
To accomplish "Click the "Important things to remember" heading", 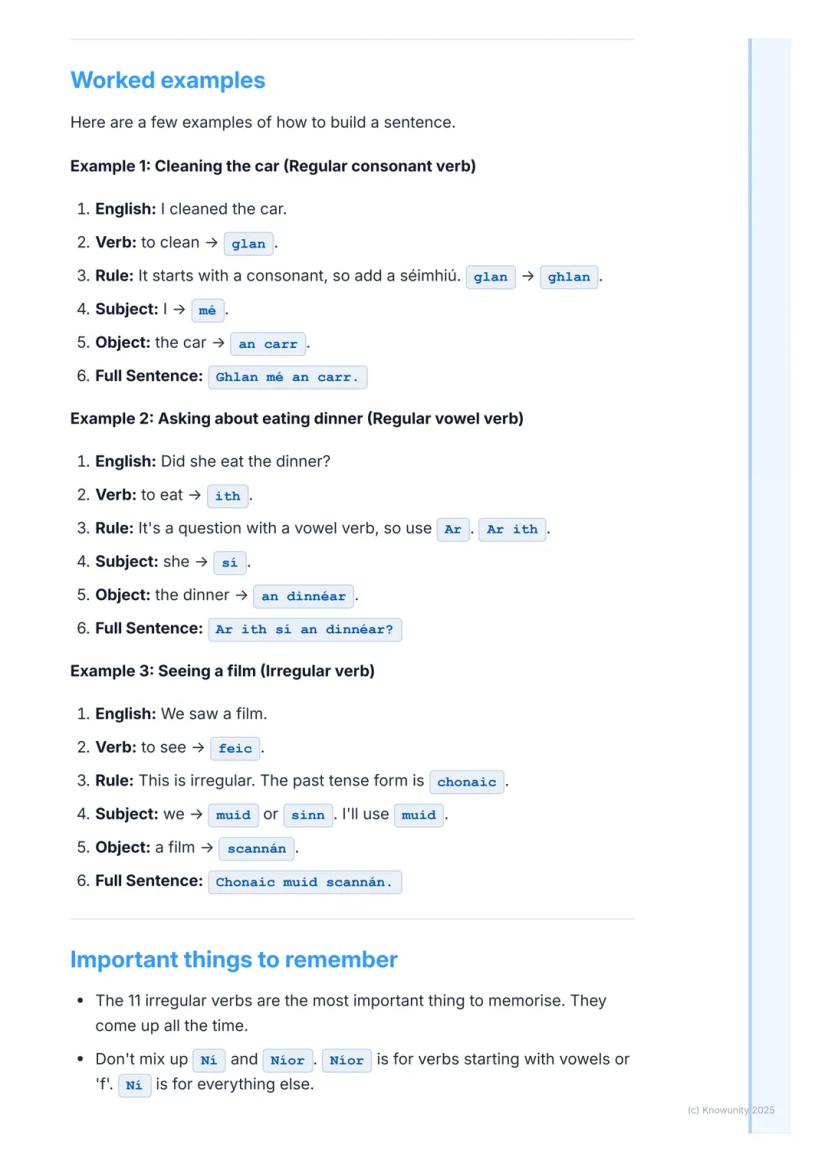I will [234, 960].
